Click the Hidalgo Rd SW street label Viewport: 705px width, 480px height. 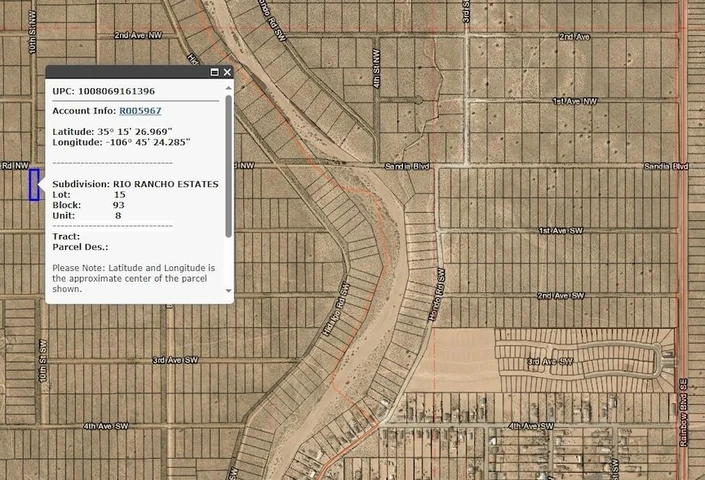[336, 309]
